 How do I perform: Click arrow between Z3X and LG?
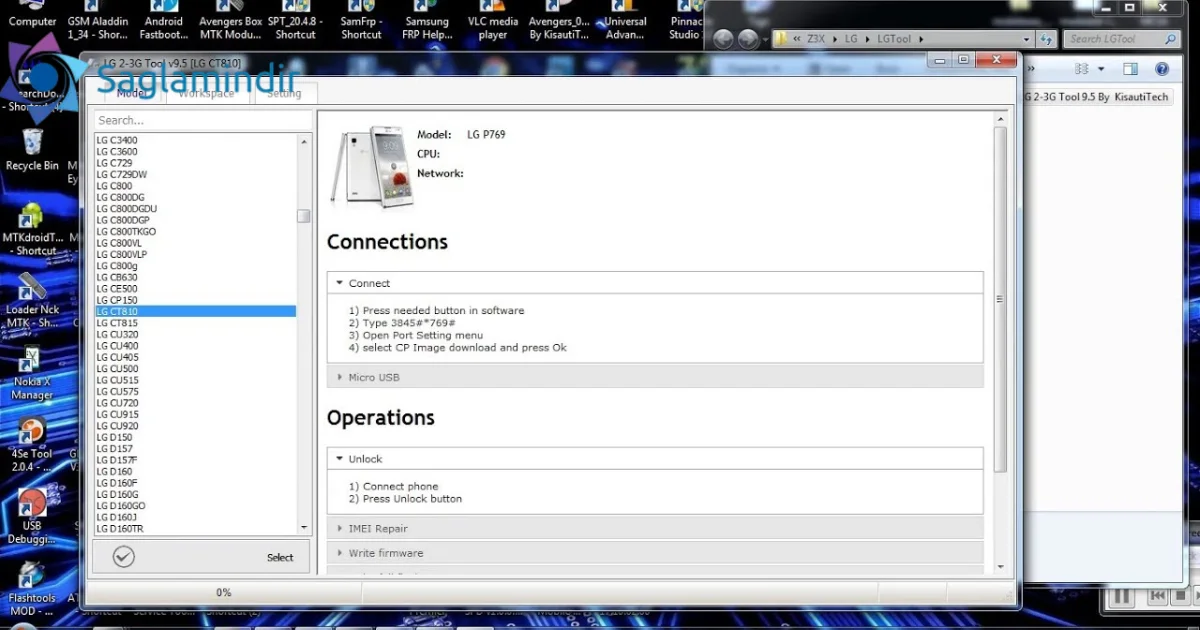[x=836, y=39]
